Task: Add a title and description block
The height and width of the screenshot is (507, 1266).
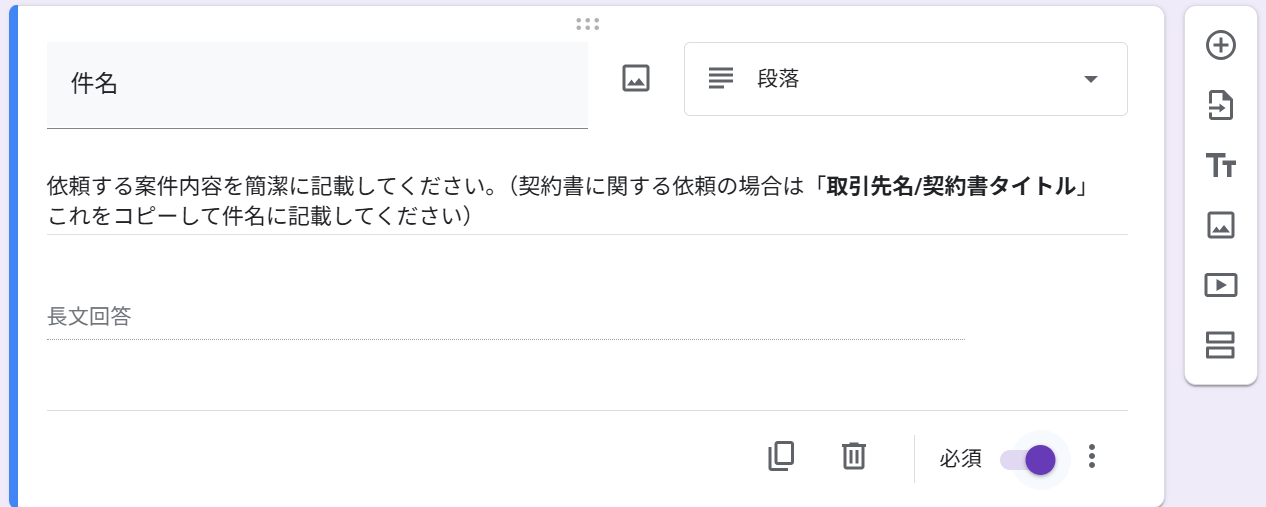Action: 1221,166
